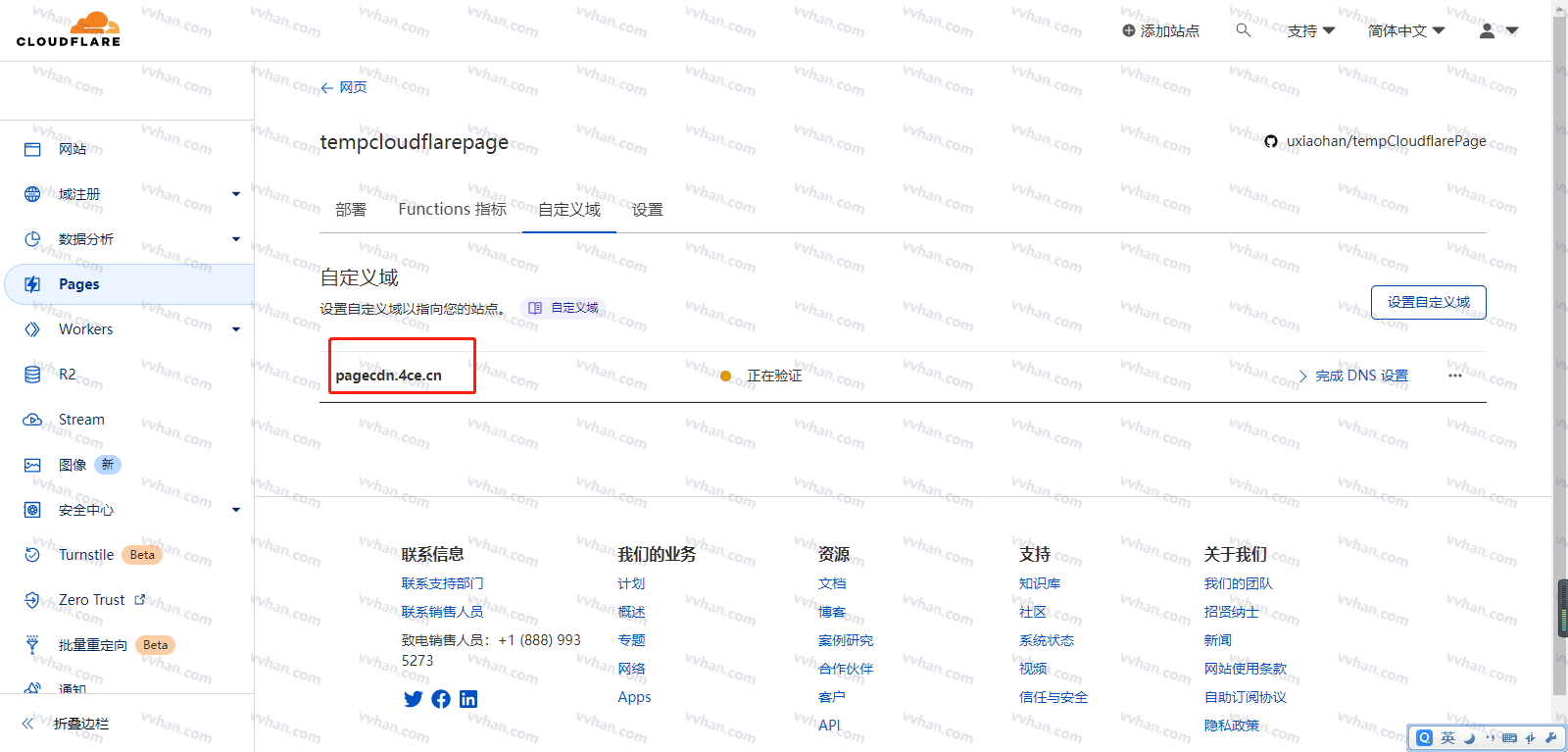Click the GitHub icon next to repository name
This screenshot has width=1568, height=752.
1271,141
